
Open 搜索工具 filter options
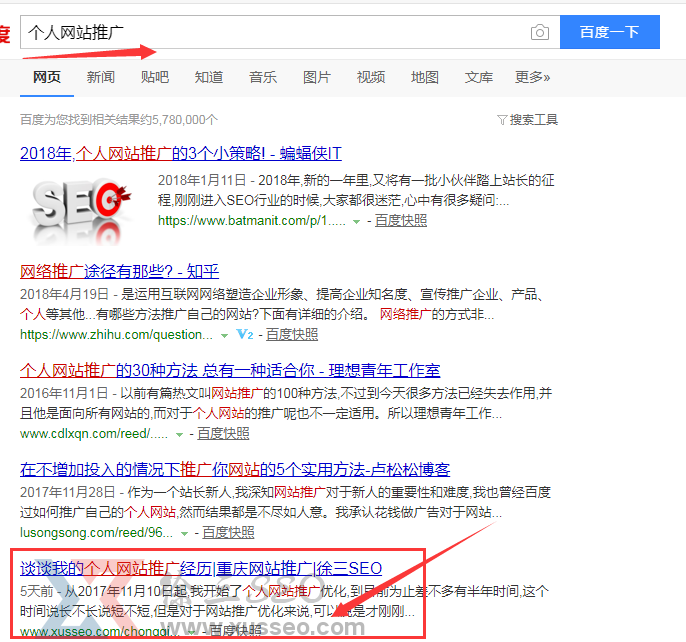[x=533, y=119]
